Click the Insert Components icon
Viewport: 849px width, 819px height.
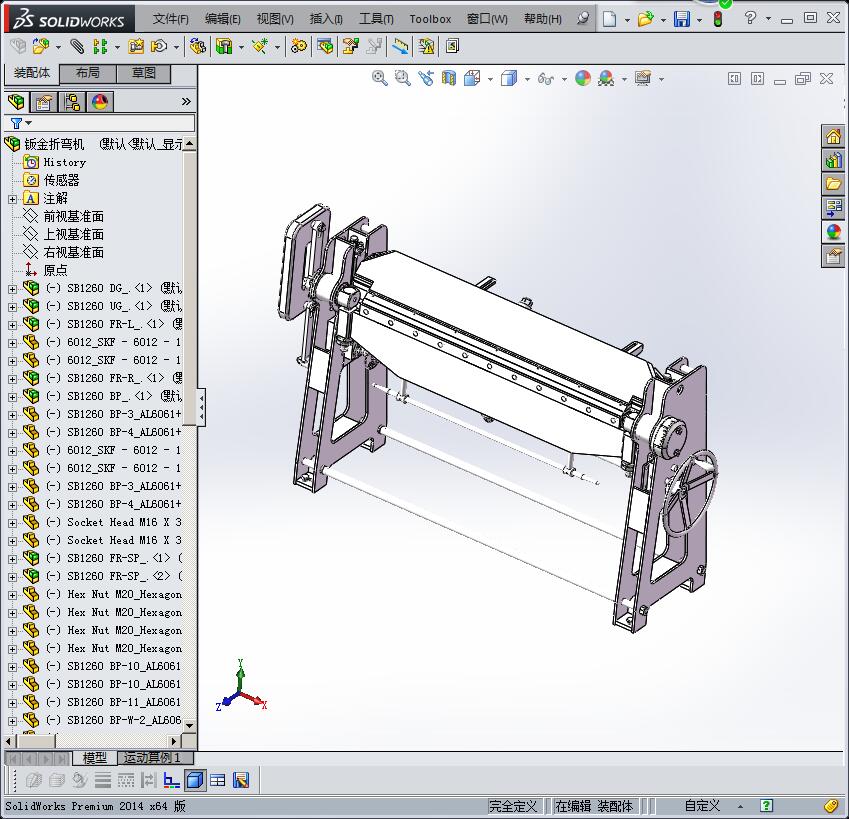pyautogui.click(x=41, y=47)
